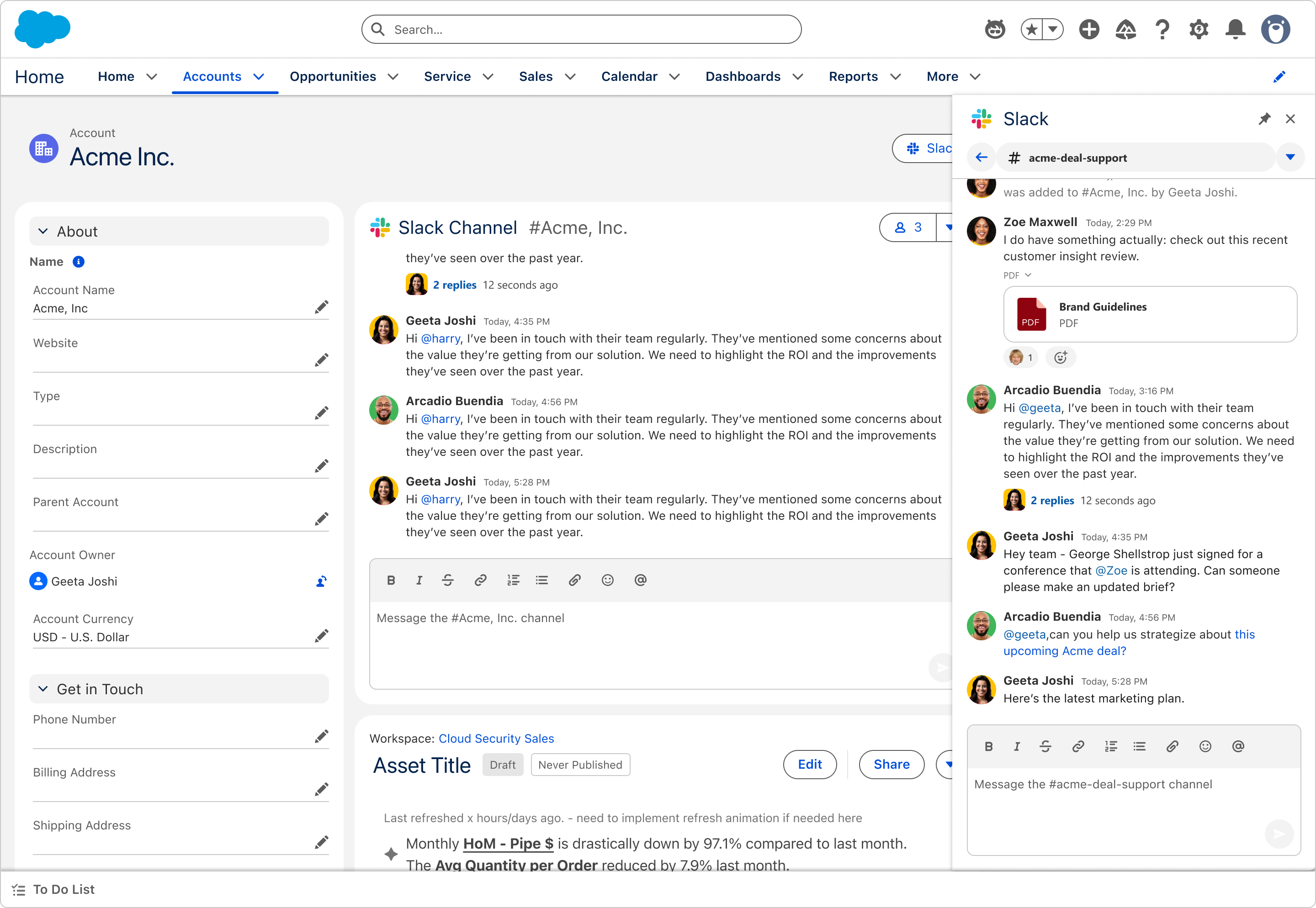Pin the Slack side panel
The height and width of the screenshot is (908, 1316).
(1264, 119)
